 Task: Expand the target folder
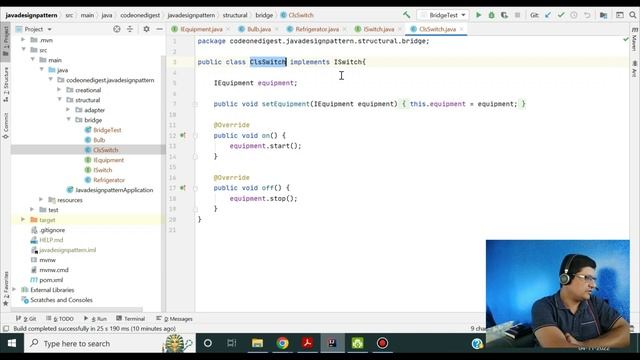(x=23, y=220)
